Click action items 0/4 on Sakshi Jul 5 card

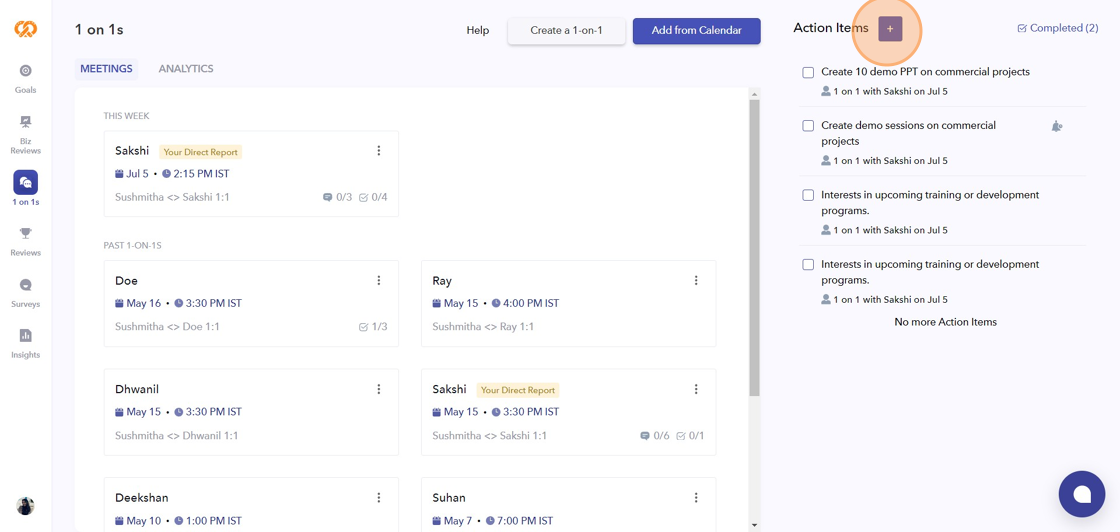[x=373, y=197]
